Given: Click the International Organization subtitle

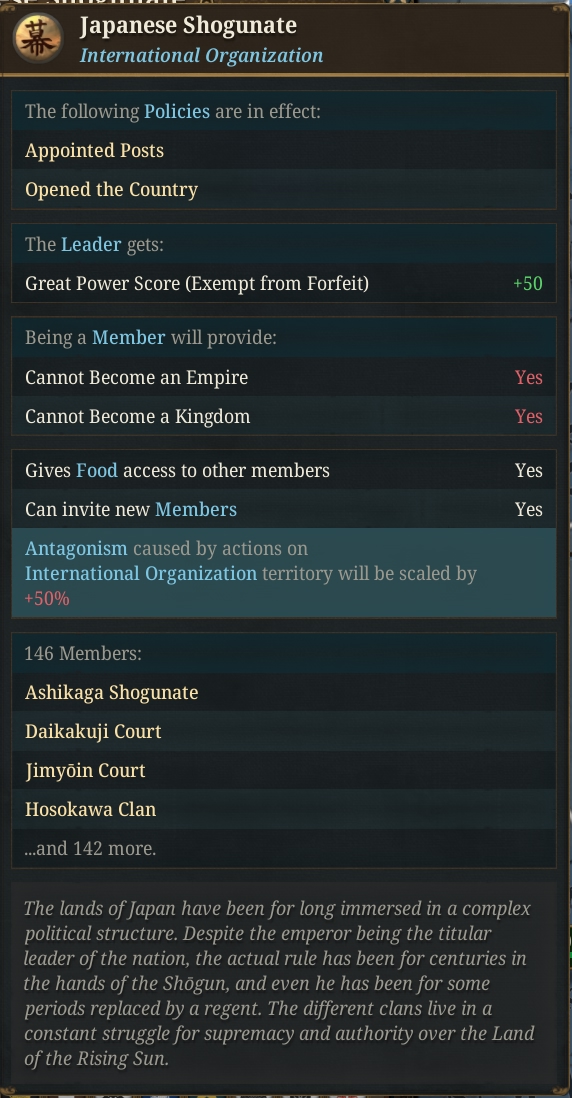Looking at the screenshot, I should pyautogui.click(x=202, y=55).
